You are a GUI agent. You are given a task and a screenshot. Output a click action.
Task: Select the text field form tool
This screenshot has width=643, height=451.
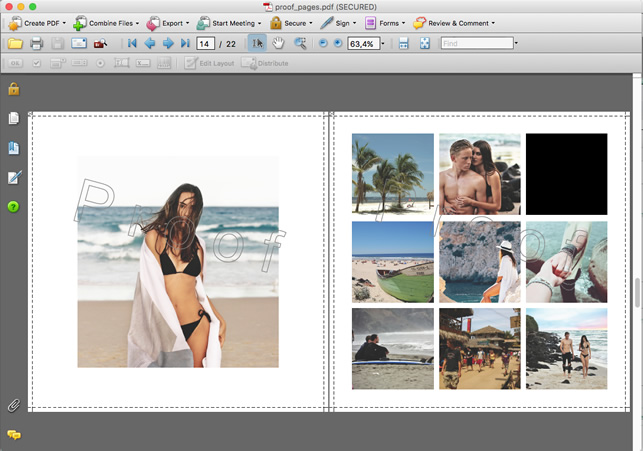point(121,63)
